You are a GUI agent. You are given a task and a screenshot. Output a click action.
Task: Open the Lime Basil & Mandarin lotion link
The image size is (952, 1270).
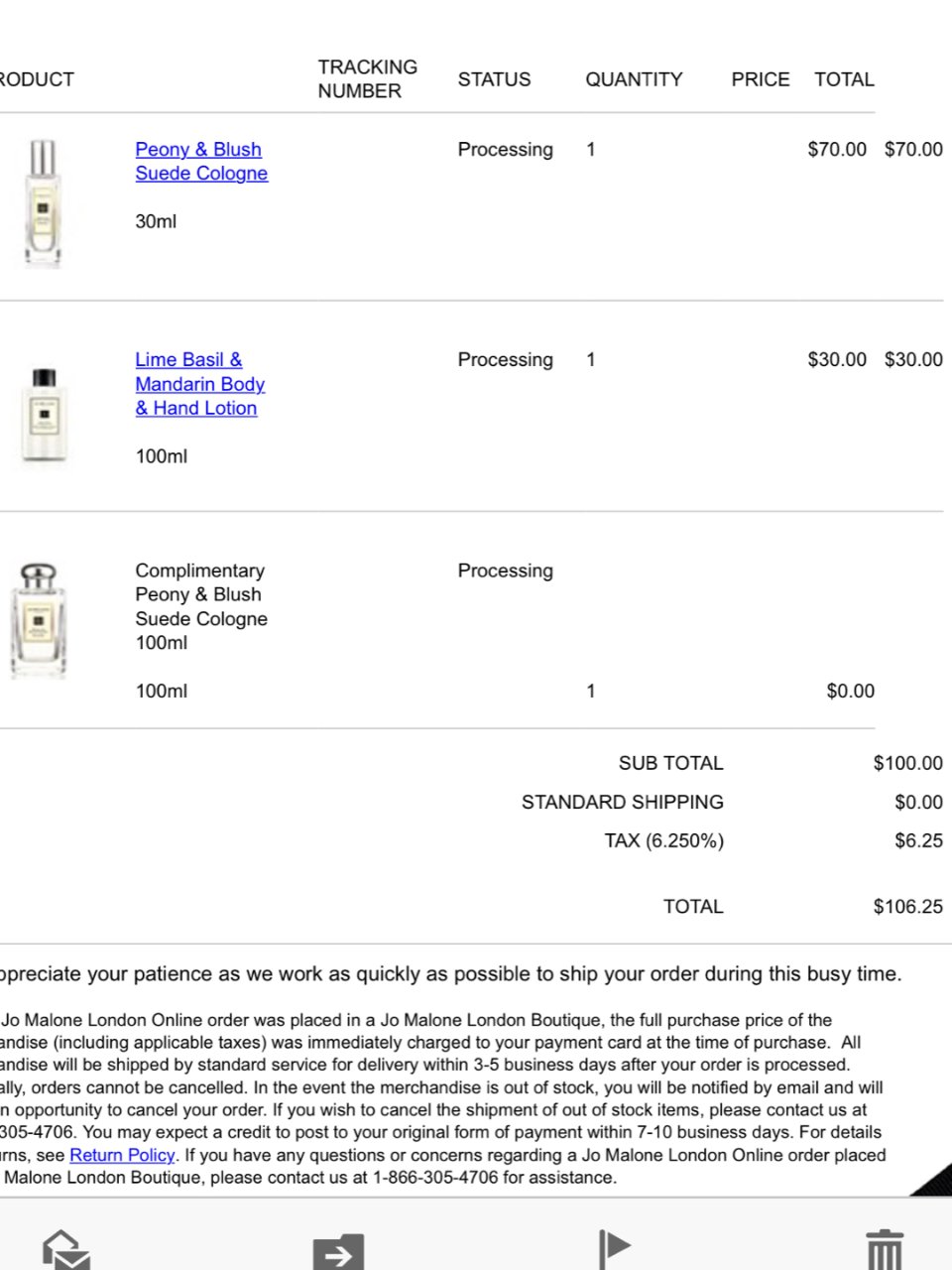(x=198, y=384)
